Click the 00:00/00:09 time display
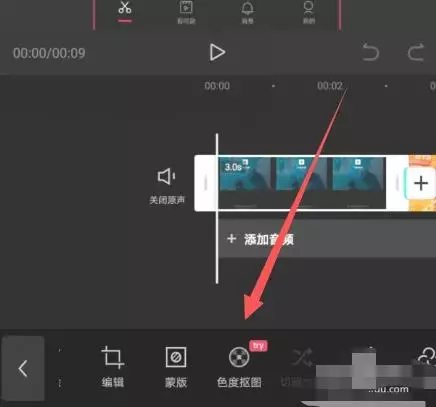 click(x=49, y=53)
